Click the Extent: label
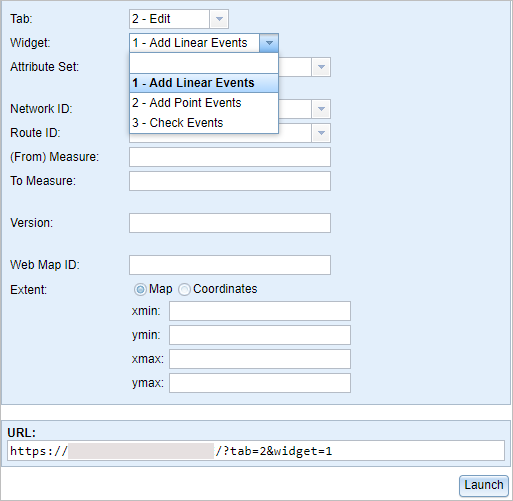Screen dimensions: 513x501 [28, 290]
